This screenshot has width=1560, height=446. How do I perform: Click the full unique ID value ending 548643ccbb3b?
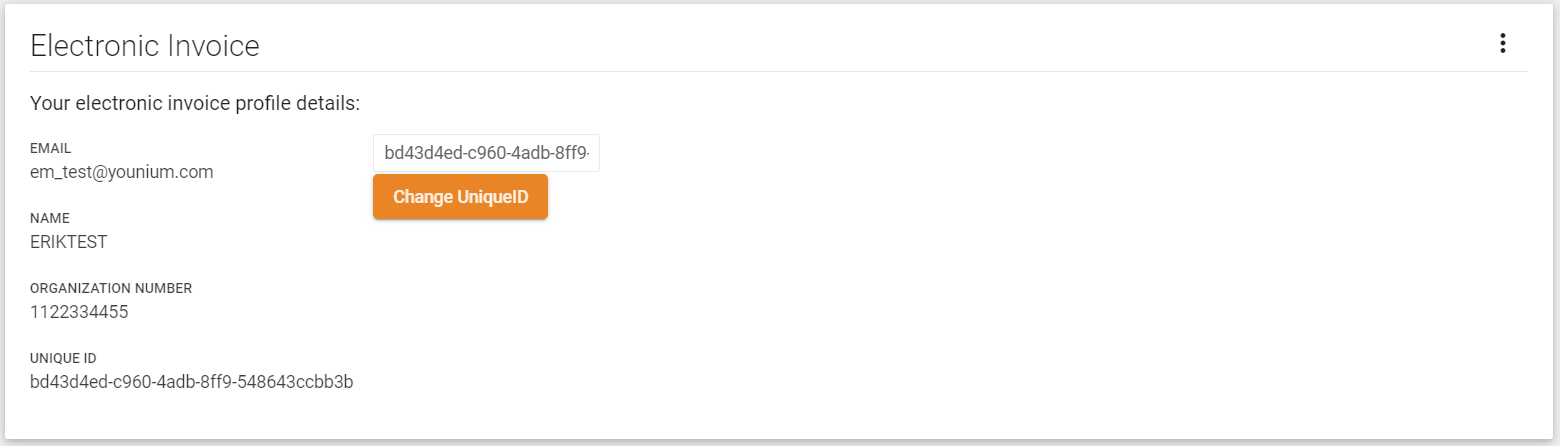coord(192,382)
